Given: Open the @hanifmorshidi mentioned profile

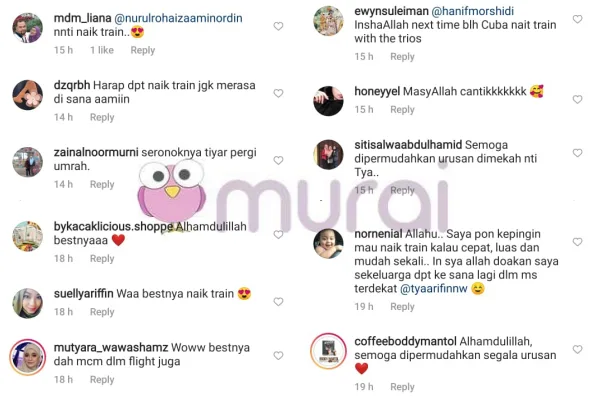Looking at the screenshot, I should (x=473, y=11).
